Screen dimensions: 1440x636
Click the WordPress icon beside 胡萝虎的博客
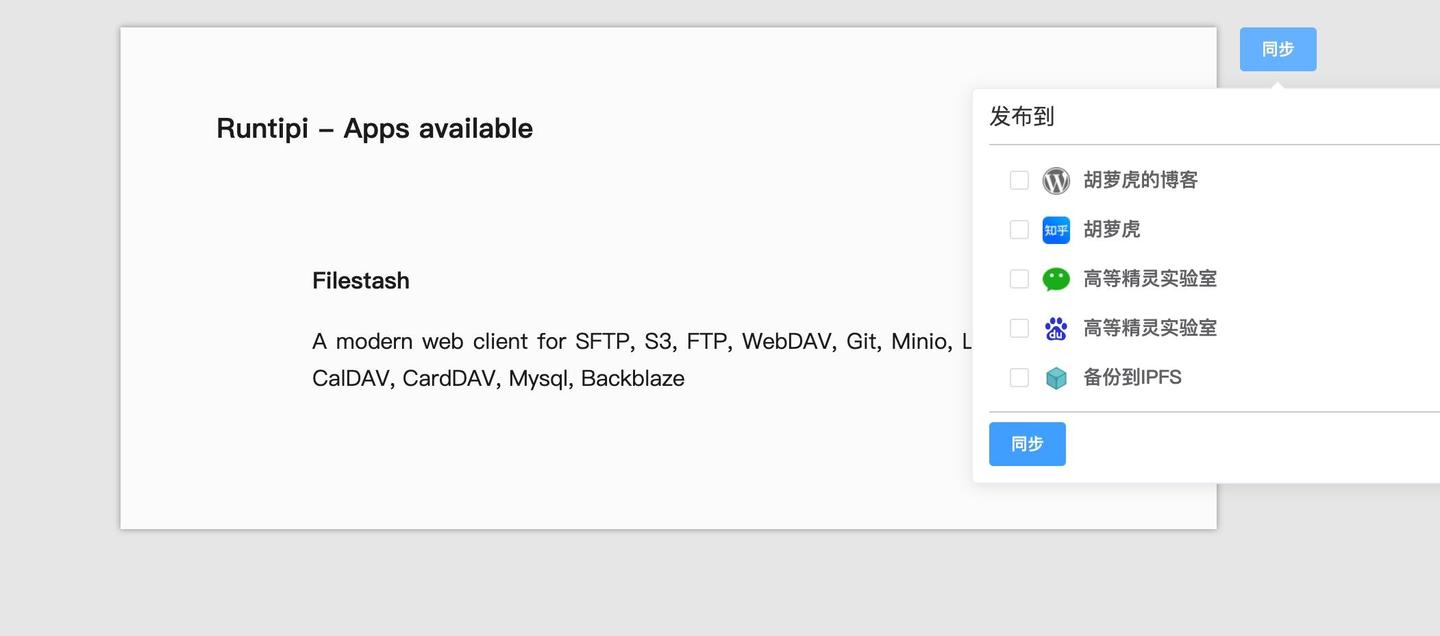pyautogui.click(x=1056, y=180)
